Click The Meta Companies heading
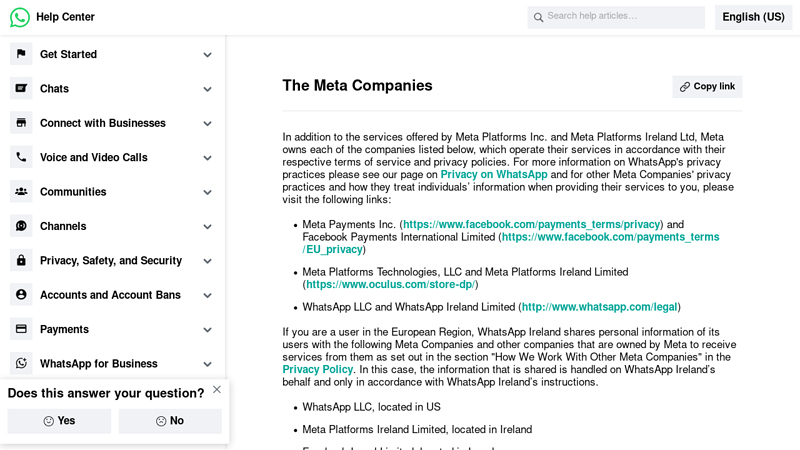The width and height of the screenshot is (800, 450). pyautogui.click(x=357, y=86)
